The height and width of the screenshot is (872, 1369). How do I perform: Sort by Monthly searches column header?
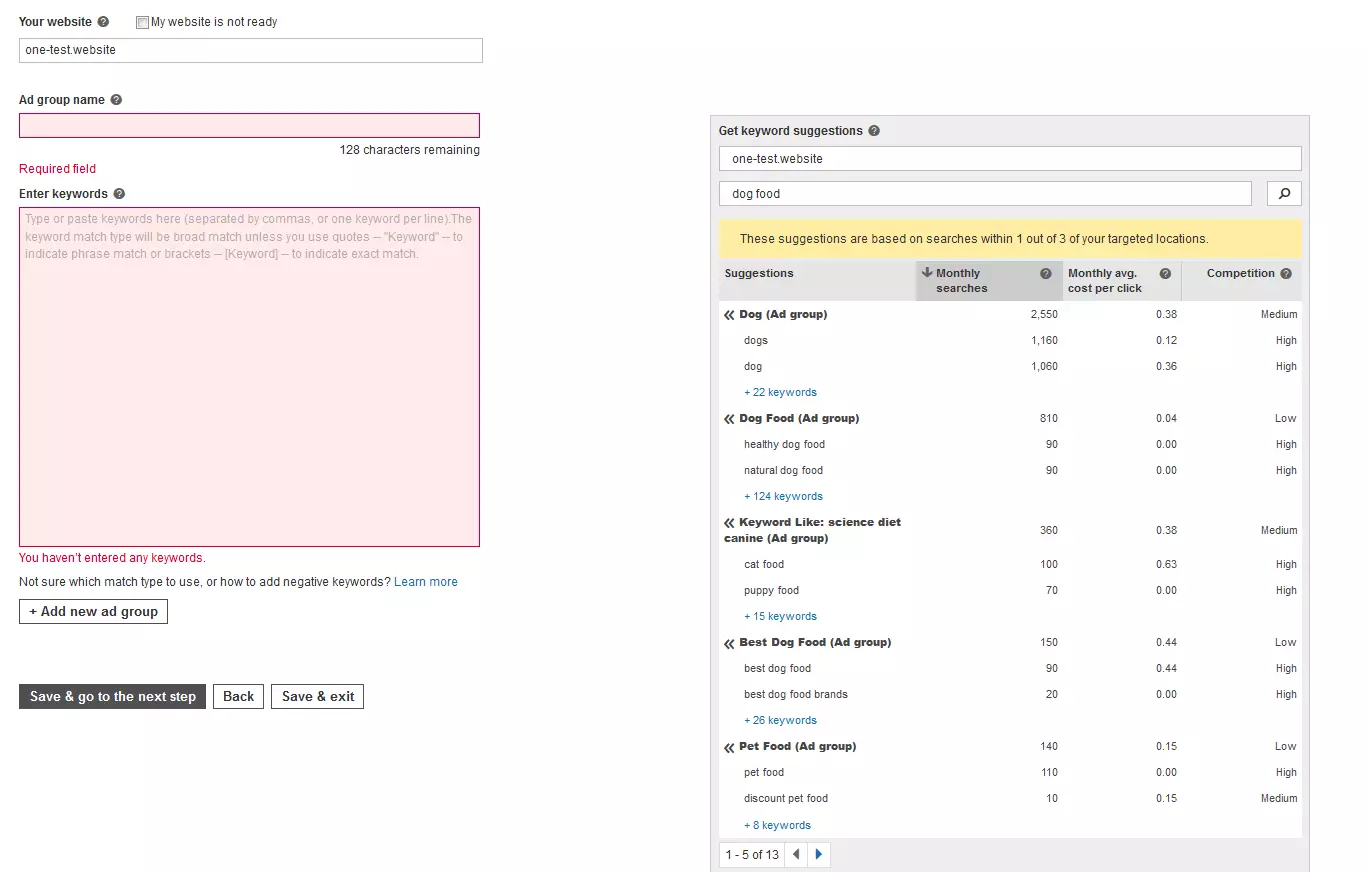[960, 281]
